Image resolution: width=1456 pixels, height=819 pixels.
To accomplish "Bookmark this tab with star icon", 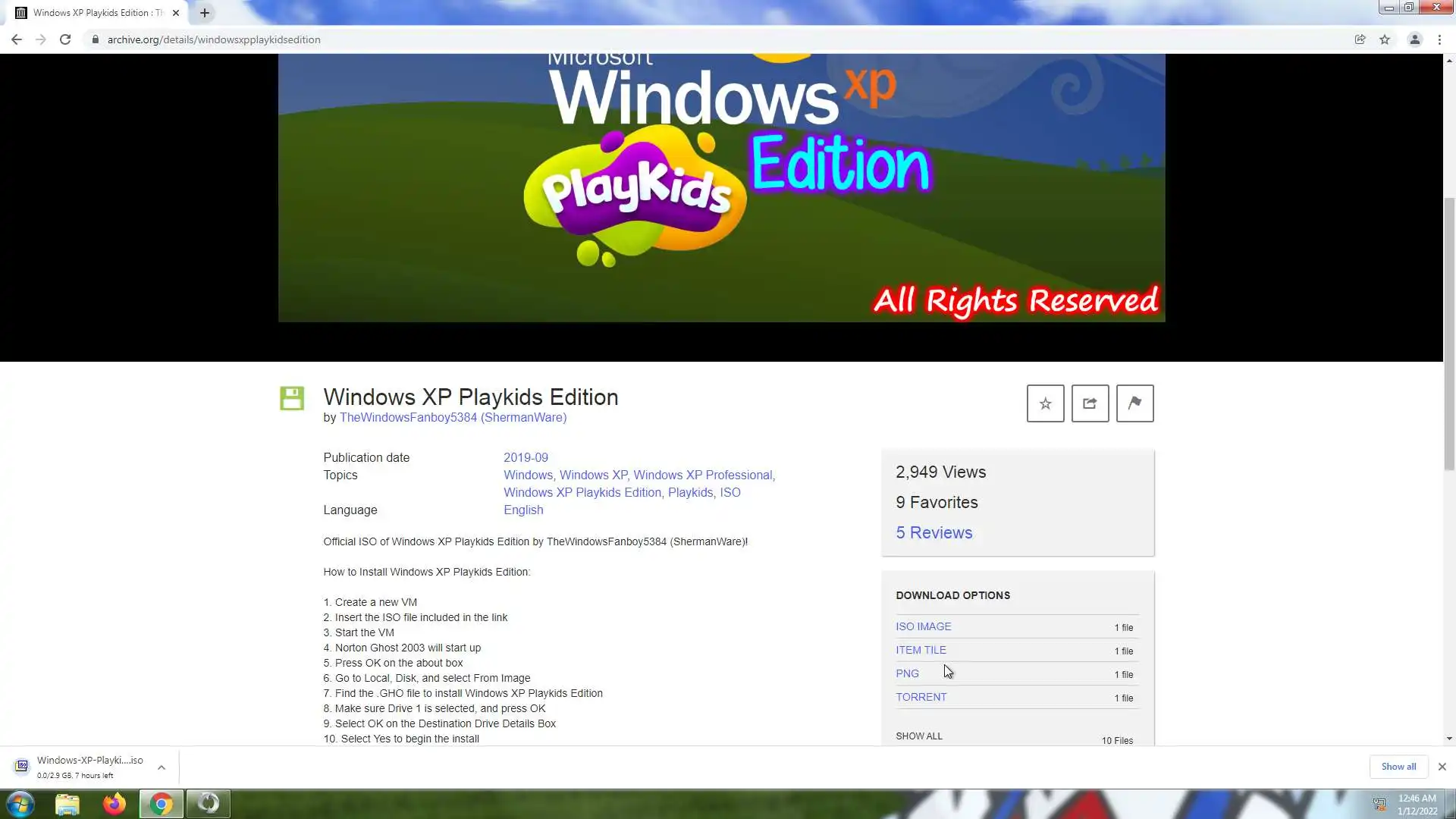I will (x=1385, y=39).
